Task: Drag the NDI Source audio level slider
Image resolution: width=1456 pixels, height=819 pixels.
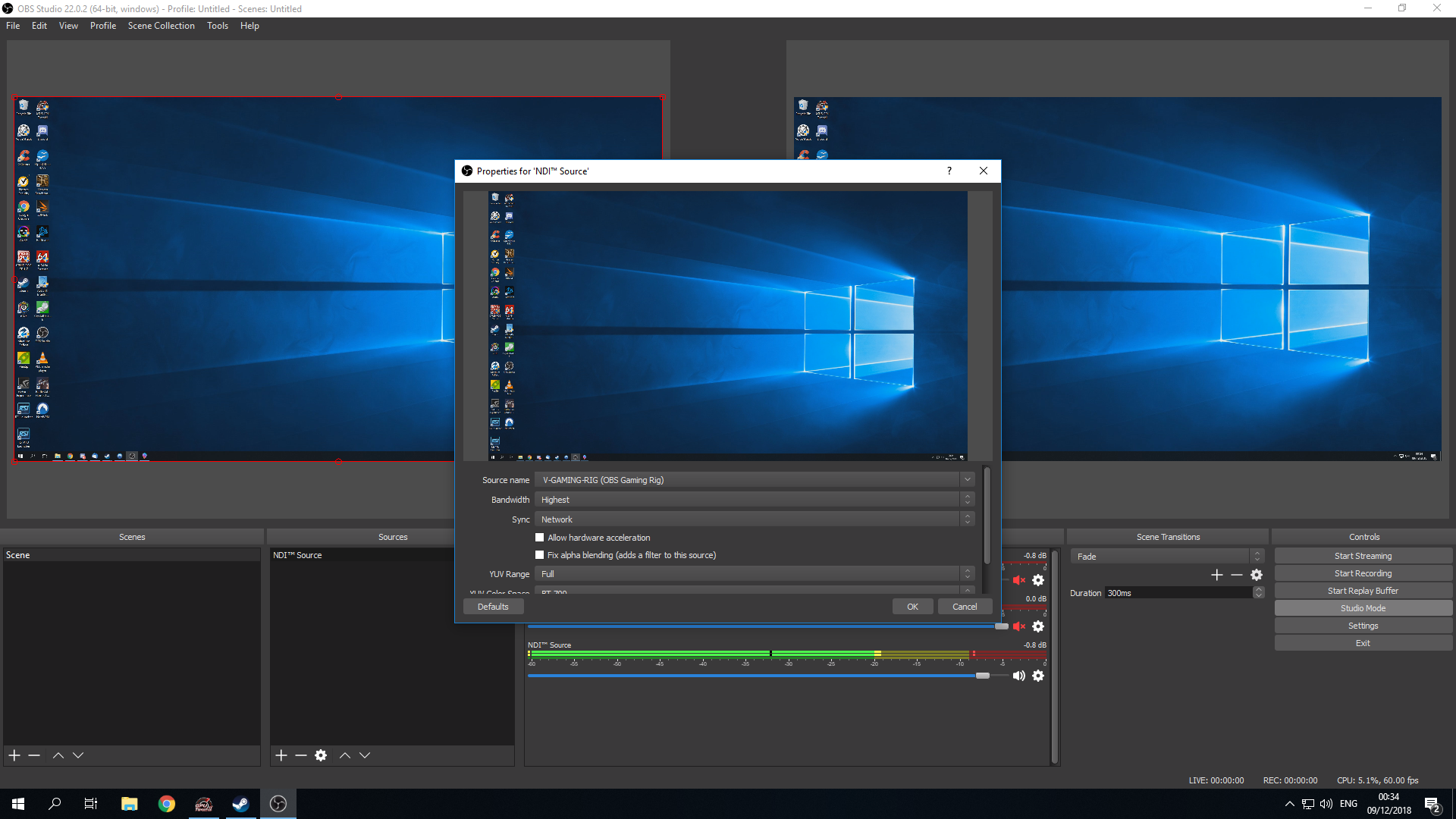Action: click(981, 675)
